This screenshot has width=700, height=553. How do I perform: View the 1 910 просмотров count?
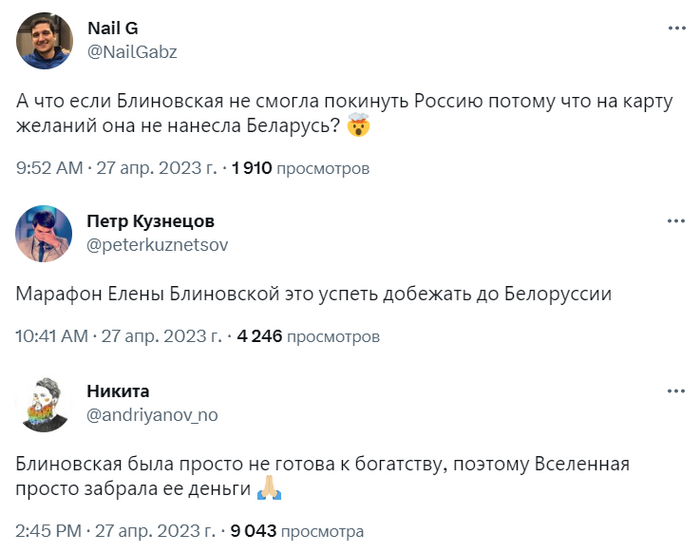coord(300,168)
